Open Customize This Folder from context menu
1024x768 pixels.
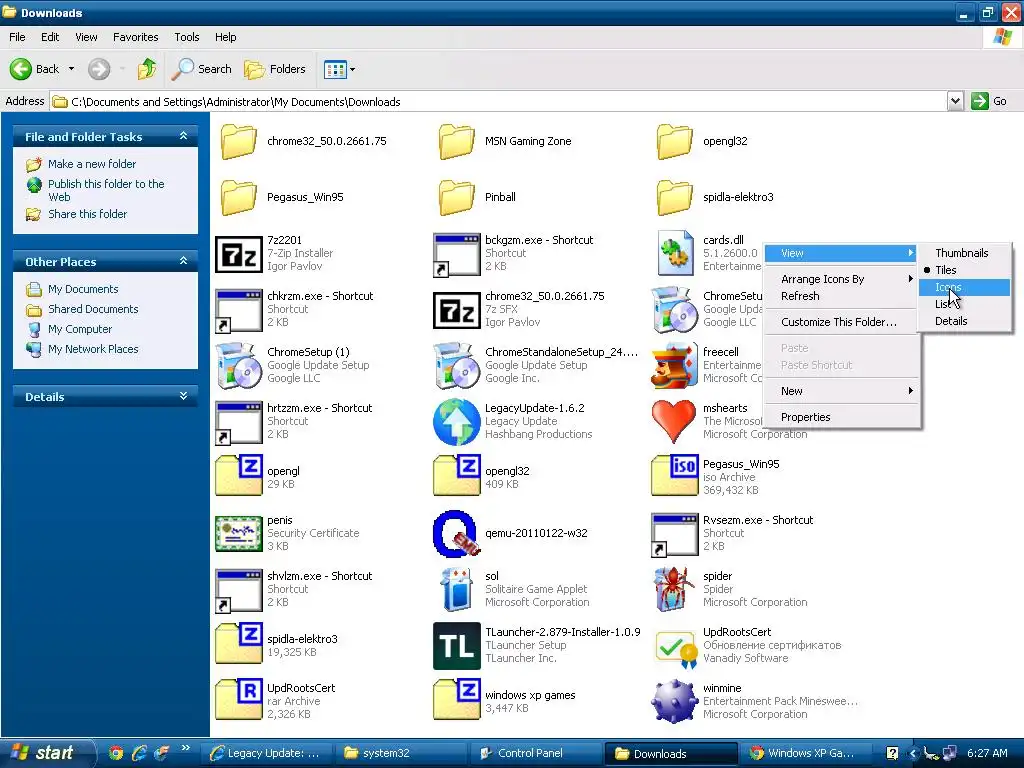pyautogui.click(x=842, y=322)
